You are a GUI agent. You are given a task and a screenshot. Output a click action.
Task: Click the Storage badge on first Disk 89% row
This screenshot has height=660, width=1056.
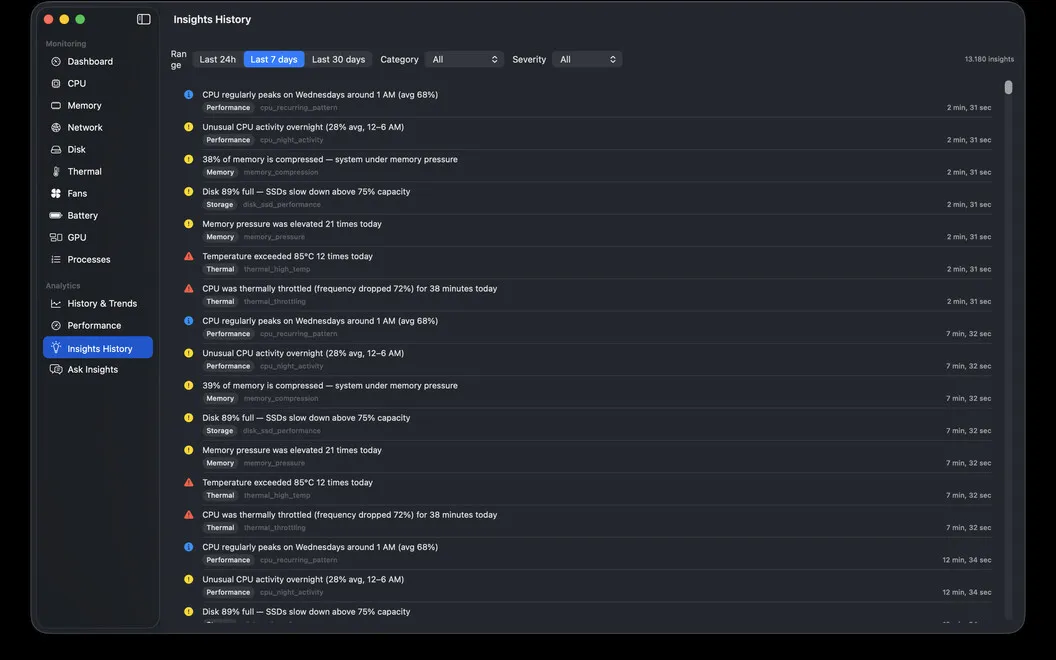[x=220, y=205]
